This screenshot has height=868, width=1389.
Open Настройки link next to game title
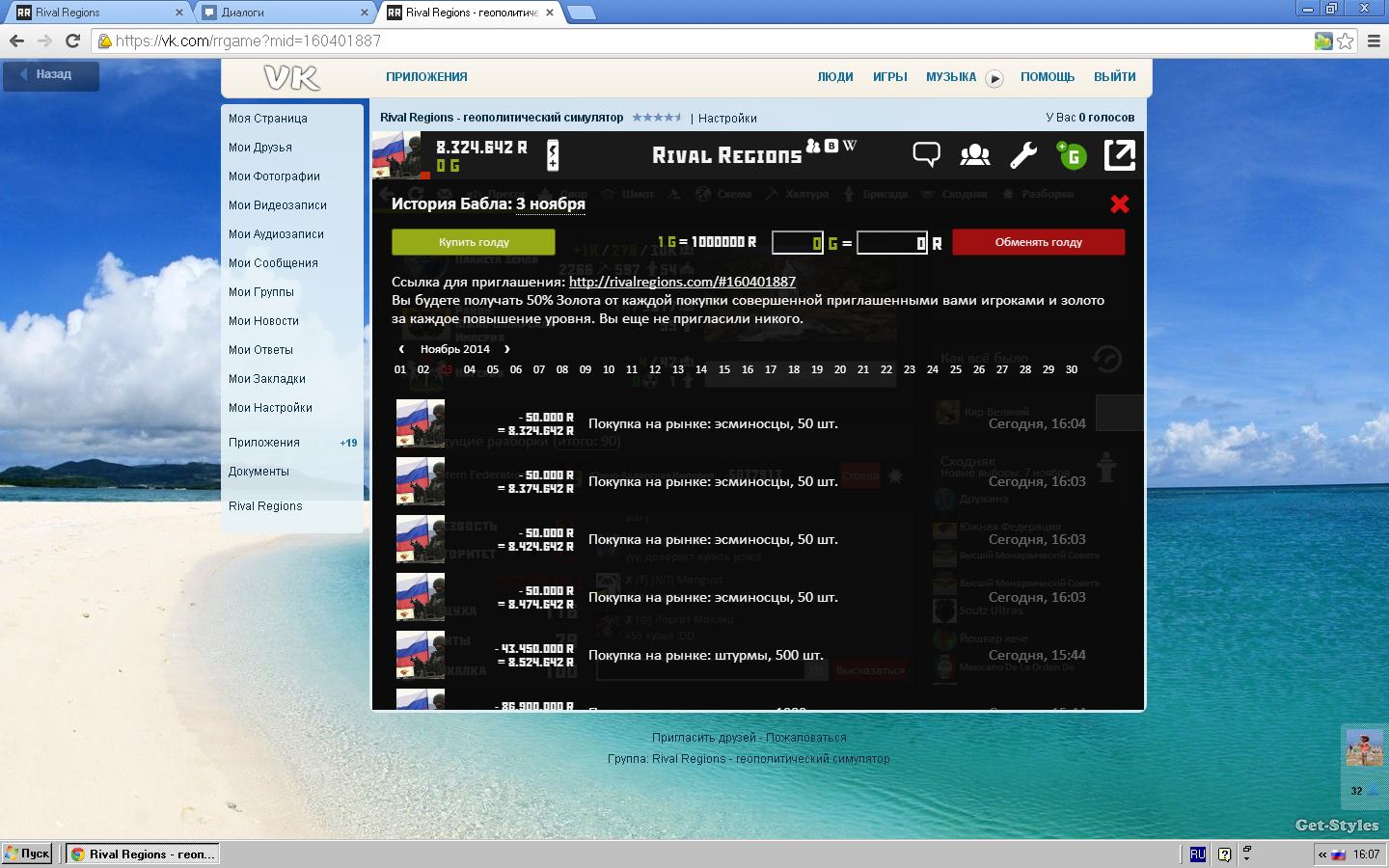[727, 119]
